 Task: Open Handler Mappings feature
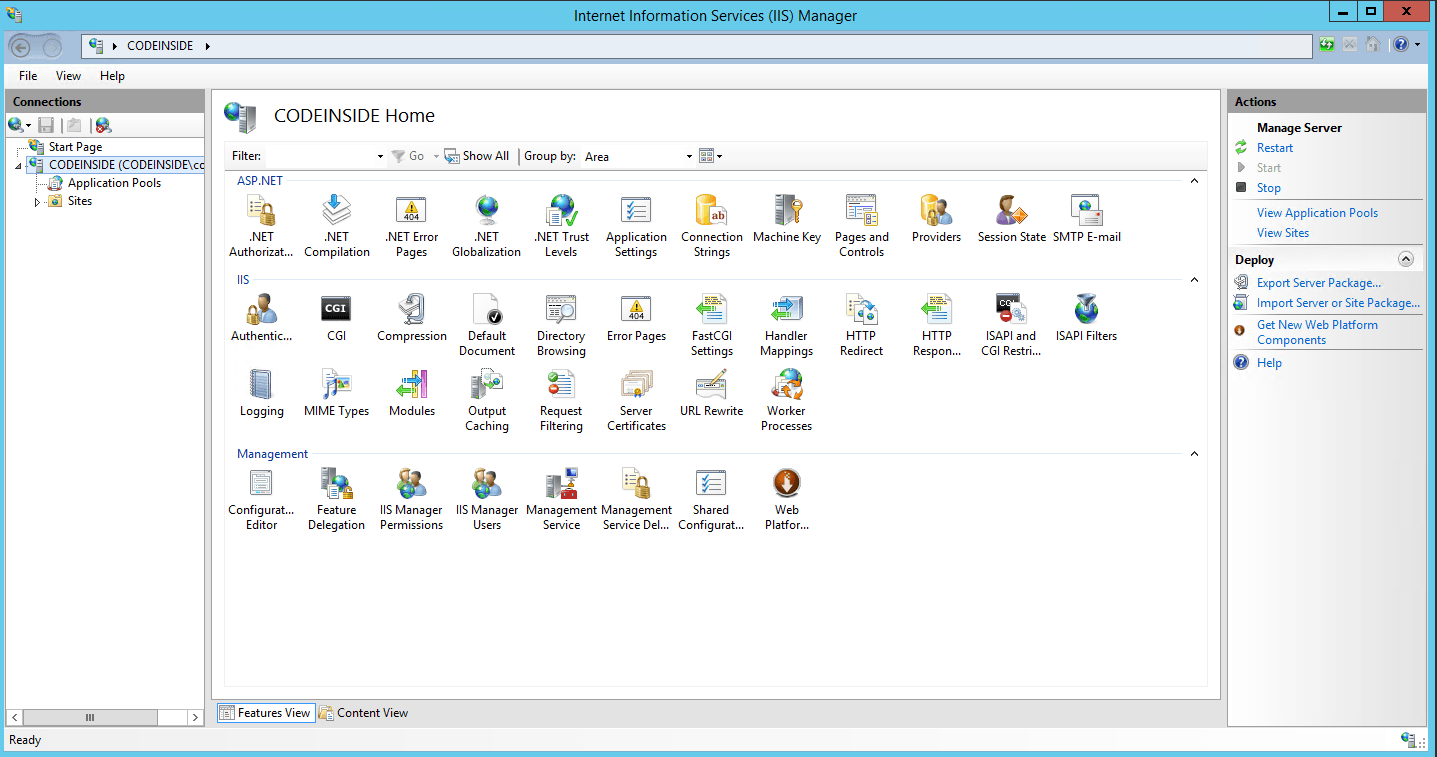point(787,325)
